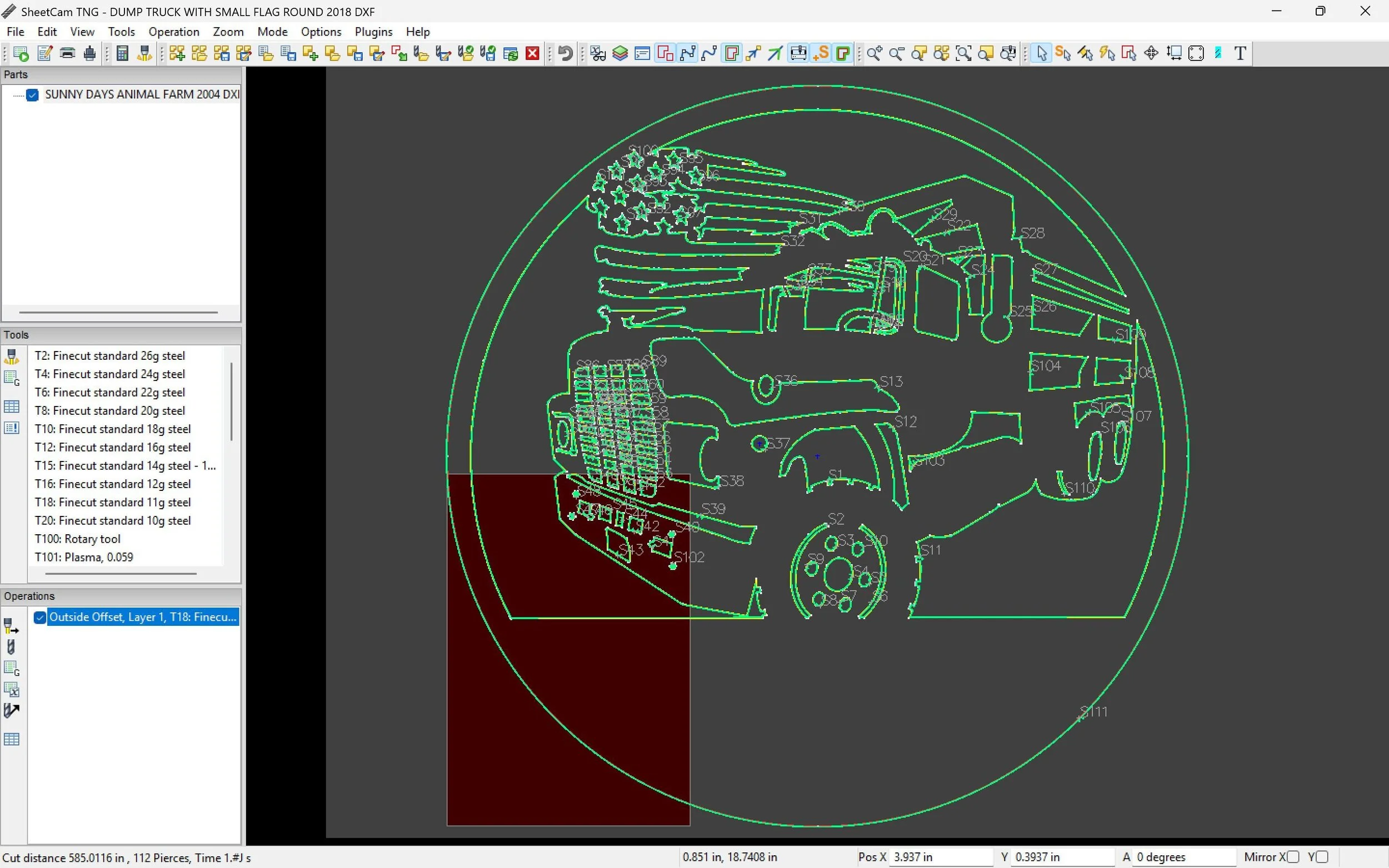Click the move part crosshair icon
1389x868 pixels.
click(1151, 53)
